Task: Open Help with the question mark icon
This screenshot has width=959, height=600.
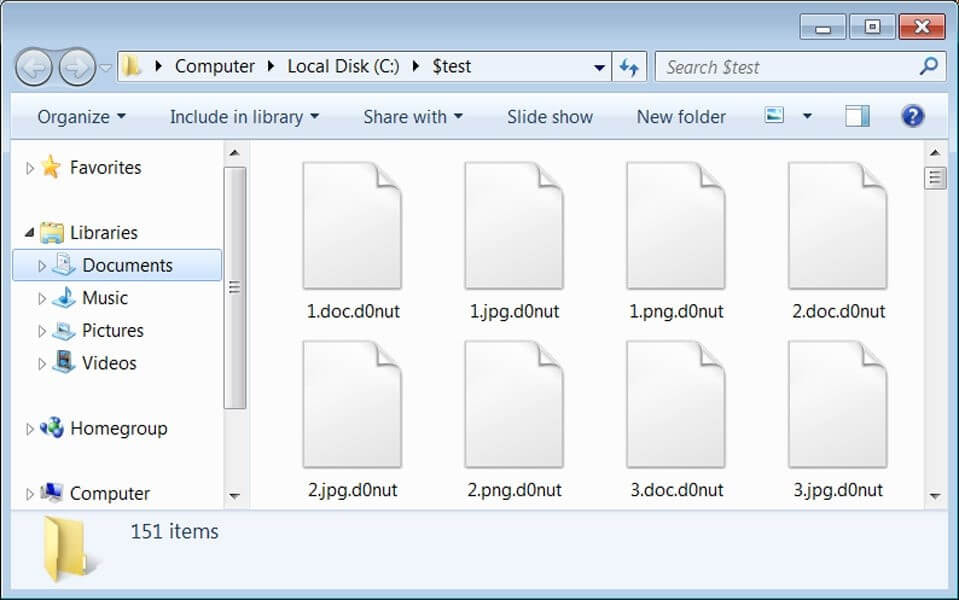Action: (913, 116)
